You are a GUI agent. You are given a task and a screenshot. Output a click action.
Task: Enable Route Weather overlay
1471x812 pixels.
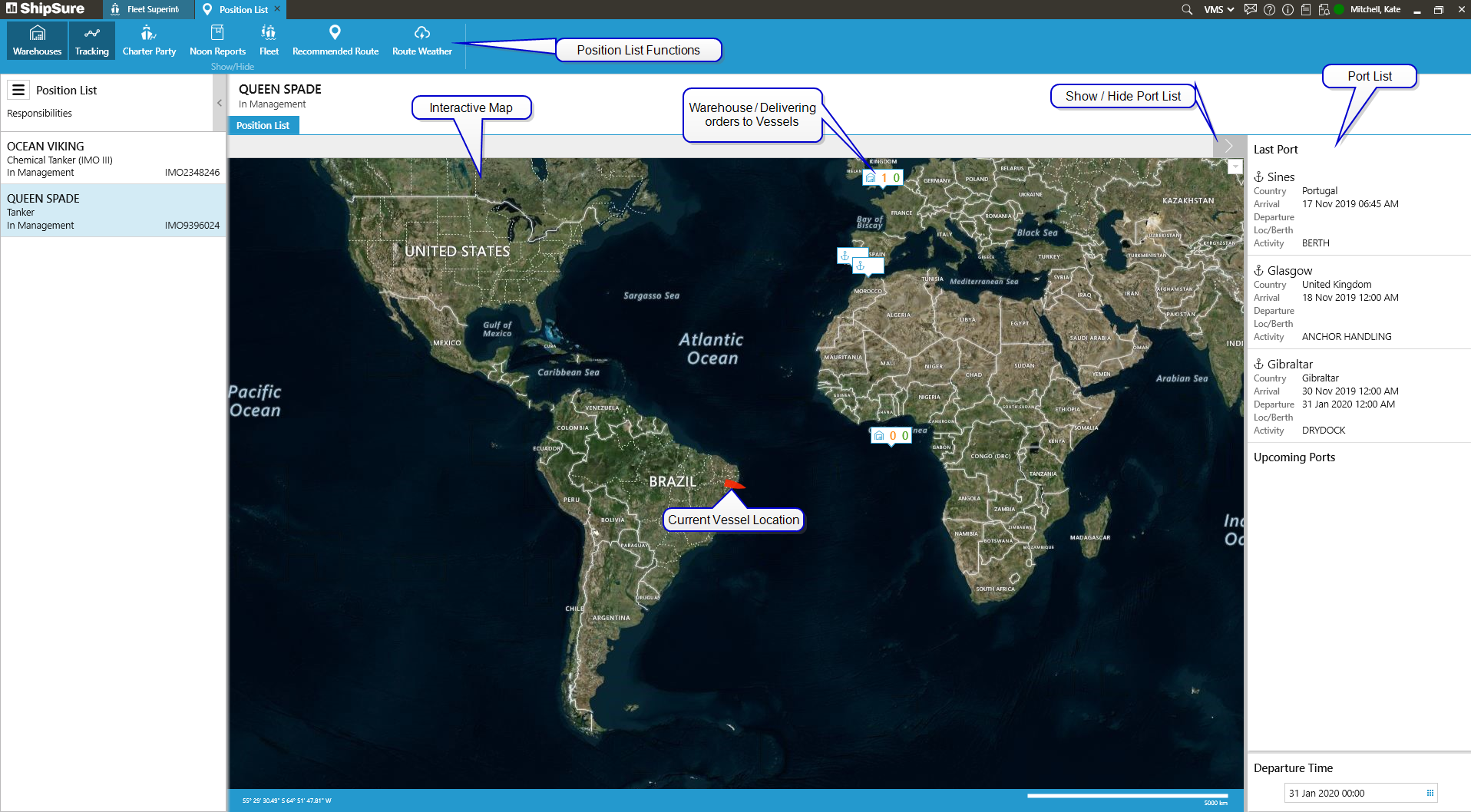coord(421,40)
